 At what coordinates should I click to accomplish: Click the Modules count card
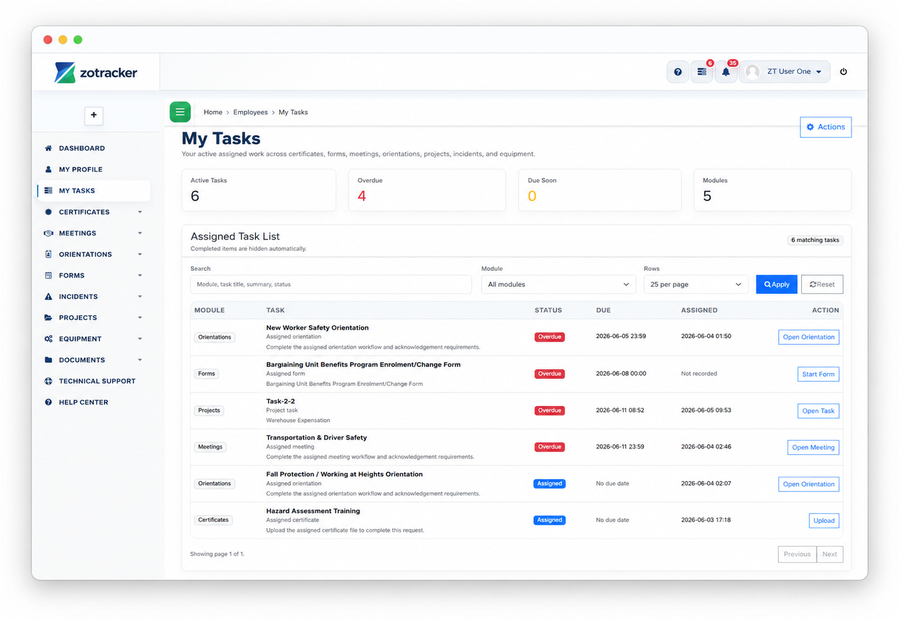(773, 190)
